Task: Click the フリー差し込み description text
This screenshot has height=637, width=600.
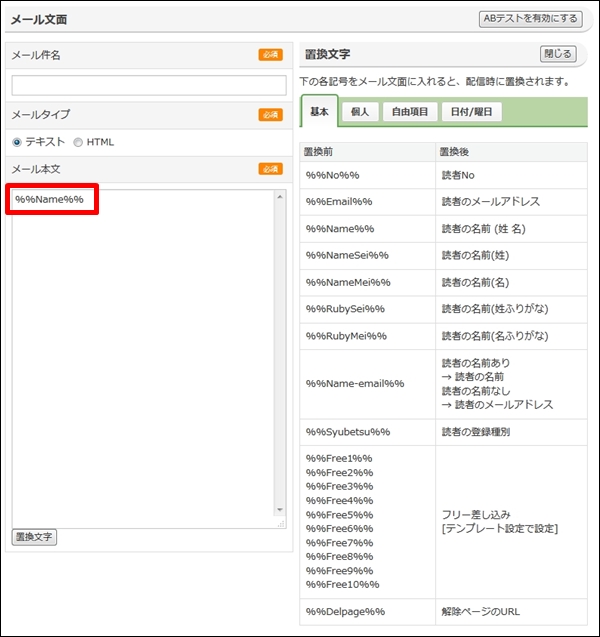Action: pos(476,515)
